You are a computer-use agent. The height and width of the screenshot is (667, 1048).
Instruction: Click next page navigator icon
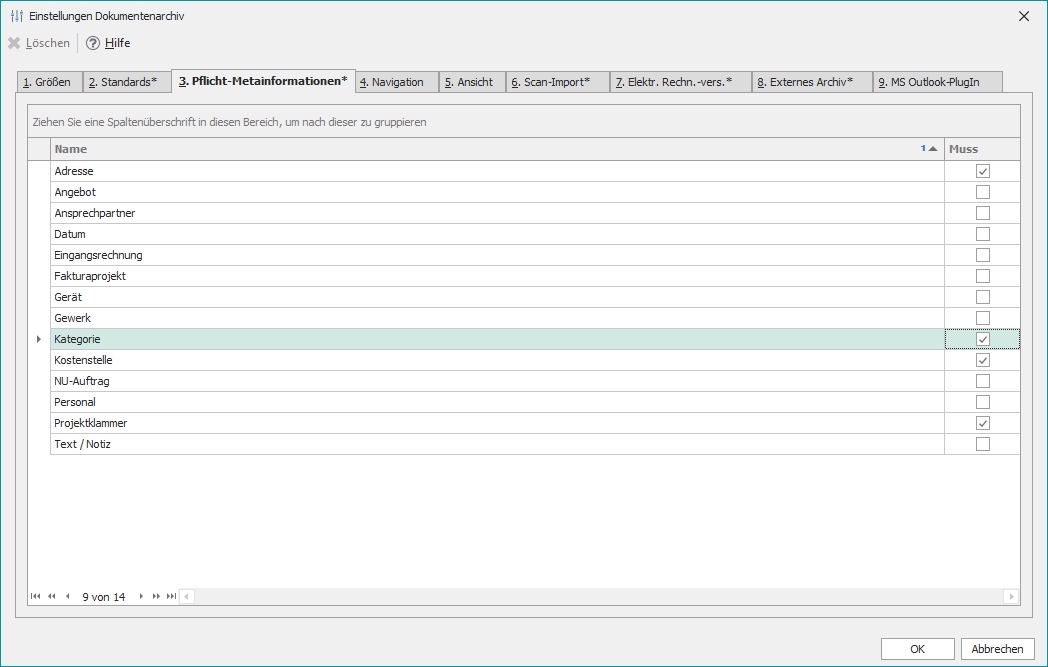[x=156, y=596]
